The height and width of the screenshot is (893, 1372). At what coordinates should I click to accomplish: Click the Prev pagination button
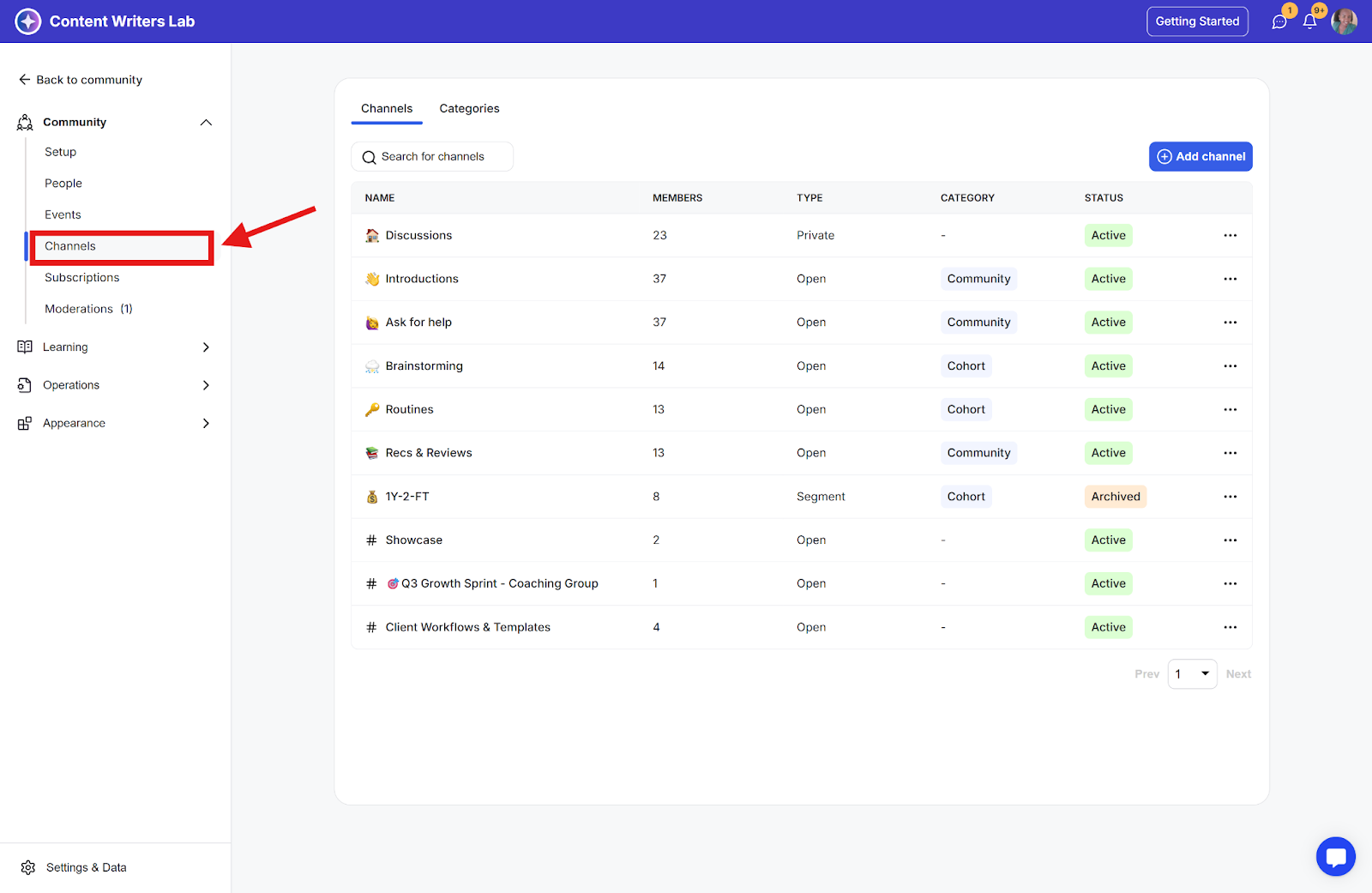1147,674
